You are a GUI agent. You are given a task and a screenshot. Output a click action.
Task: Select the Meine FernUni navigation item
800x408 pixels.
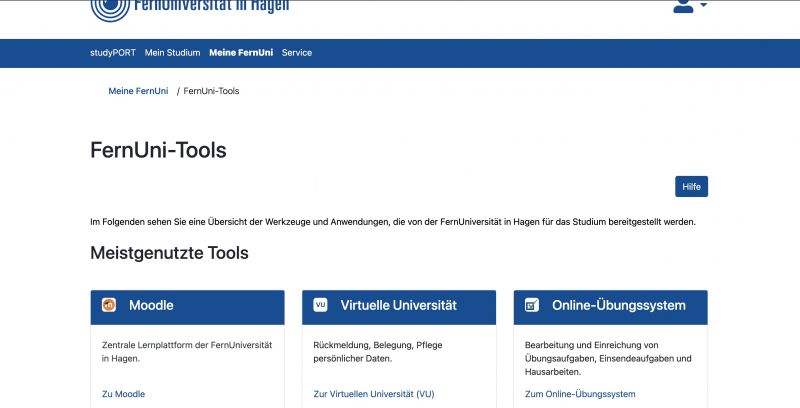coord(241,53)
